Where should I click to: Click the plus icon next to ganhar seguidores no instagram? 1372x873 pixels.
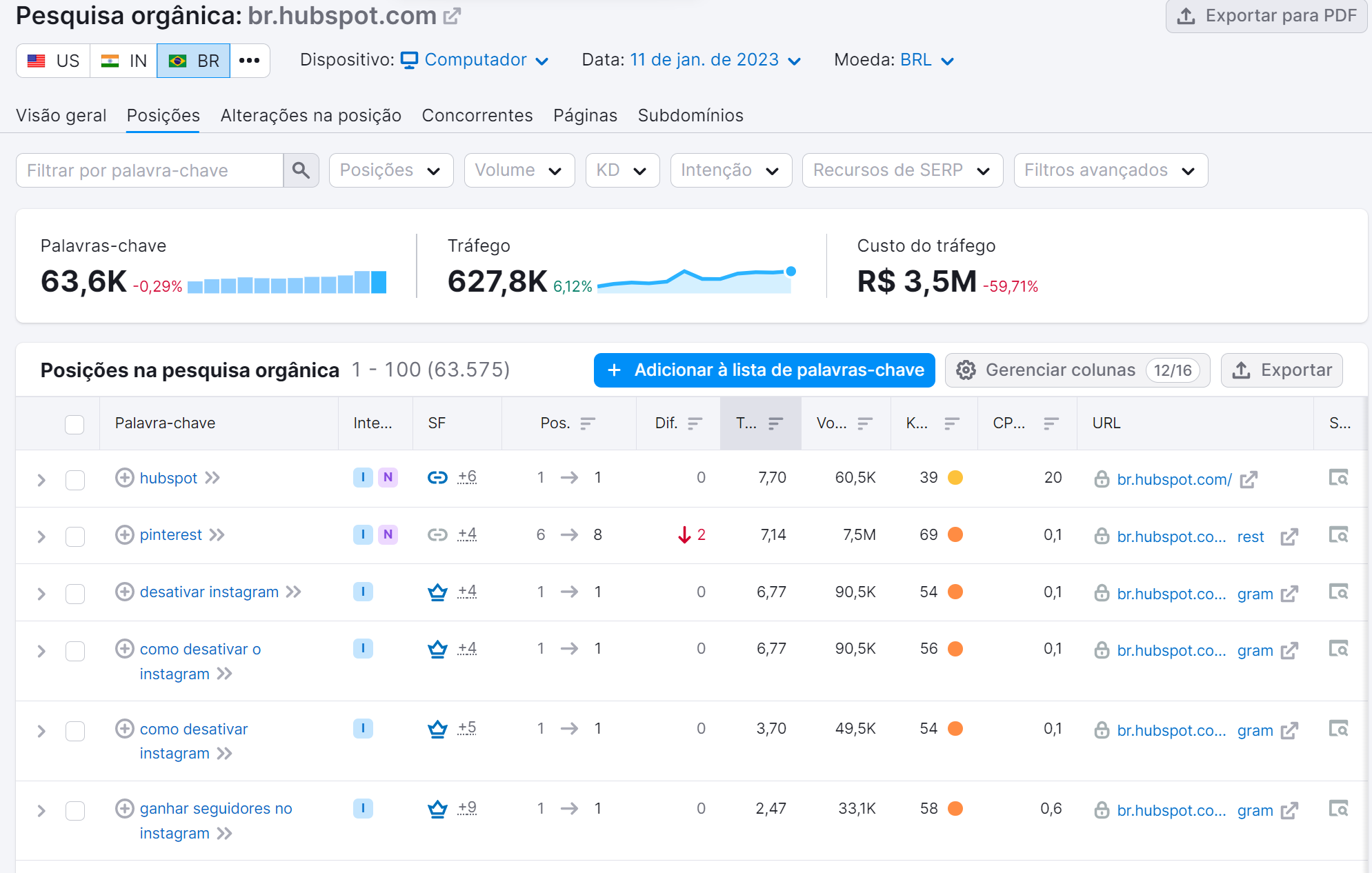(124, 808)
